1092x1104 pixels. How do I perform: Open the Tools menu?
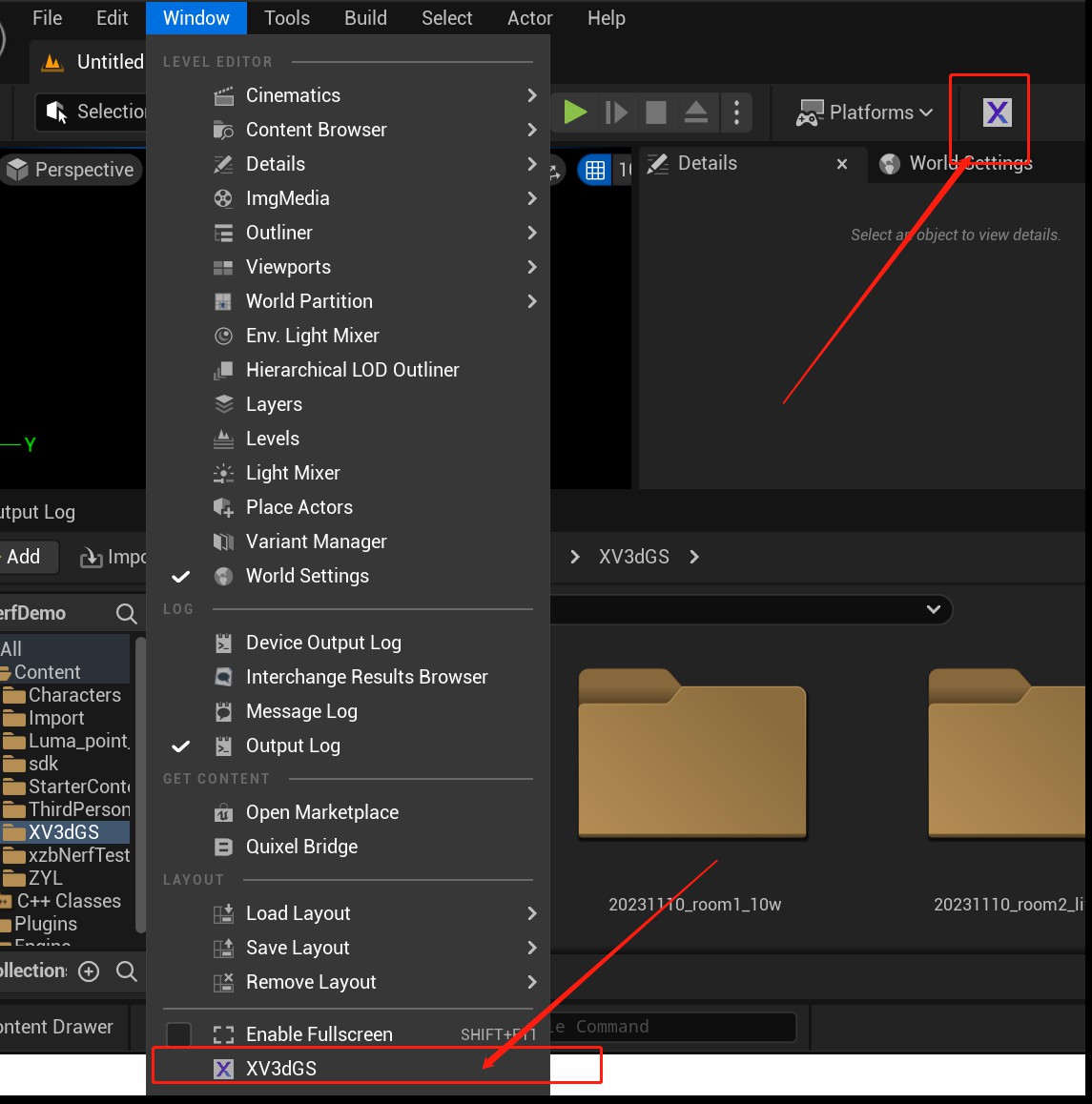click(x=287, y=17)
